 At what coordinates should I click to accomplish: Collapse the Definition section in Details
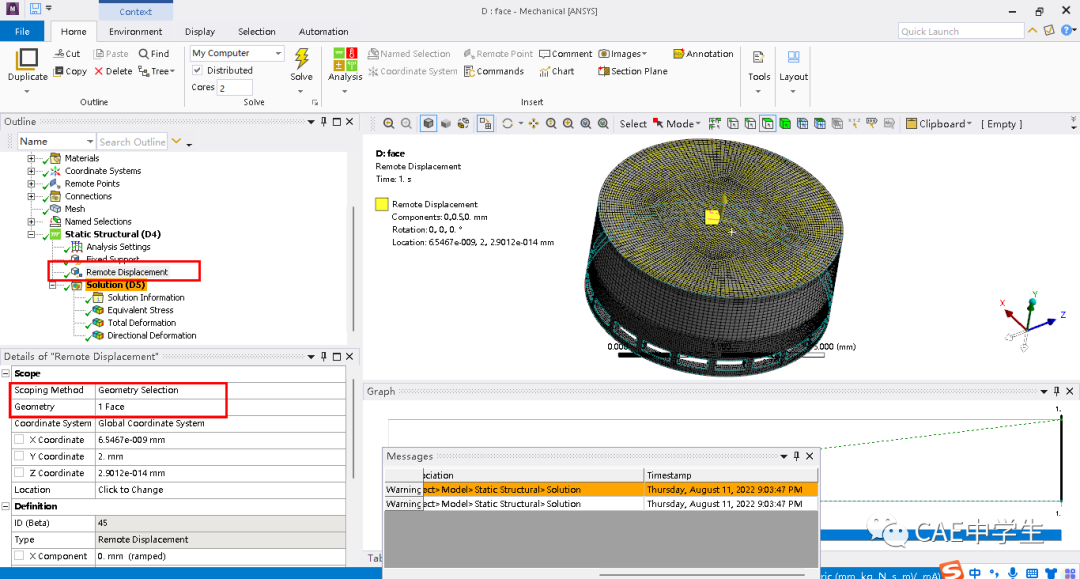6,506
